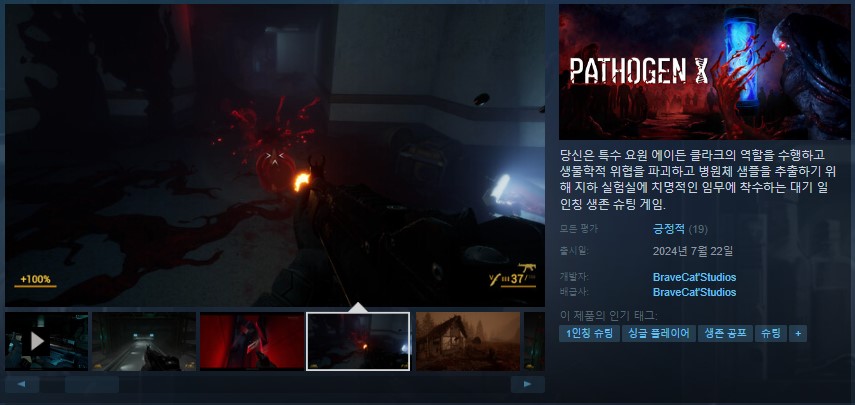Viewport: 855px width, 405px height.
Task: Click the 모든 평가 label
Action: coord(579,229)
